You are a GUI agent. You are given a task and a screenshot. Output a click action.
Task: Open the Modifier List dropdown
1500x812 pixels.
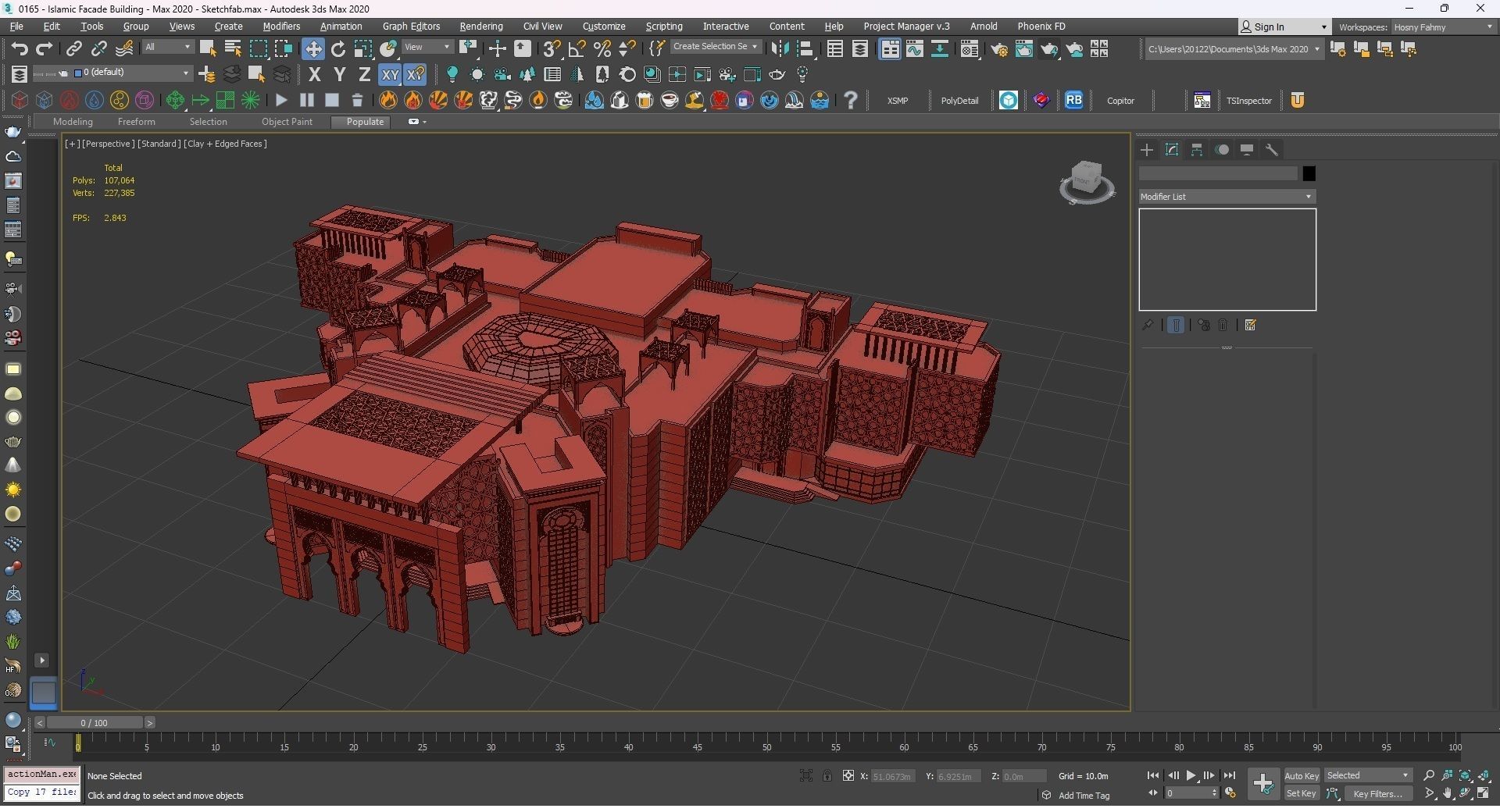[x=1227, y=197]
